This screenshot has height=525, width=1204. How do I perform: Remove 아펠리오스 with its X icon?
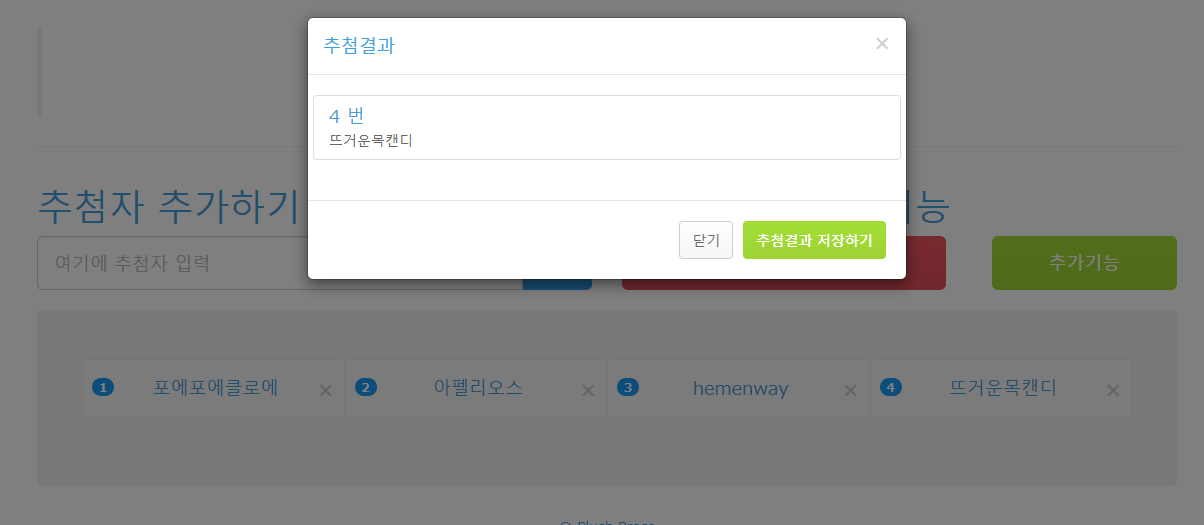588,391
